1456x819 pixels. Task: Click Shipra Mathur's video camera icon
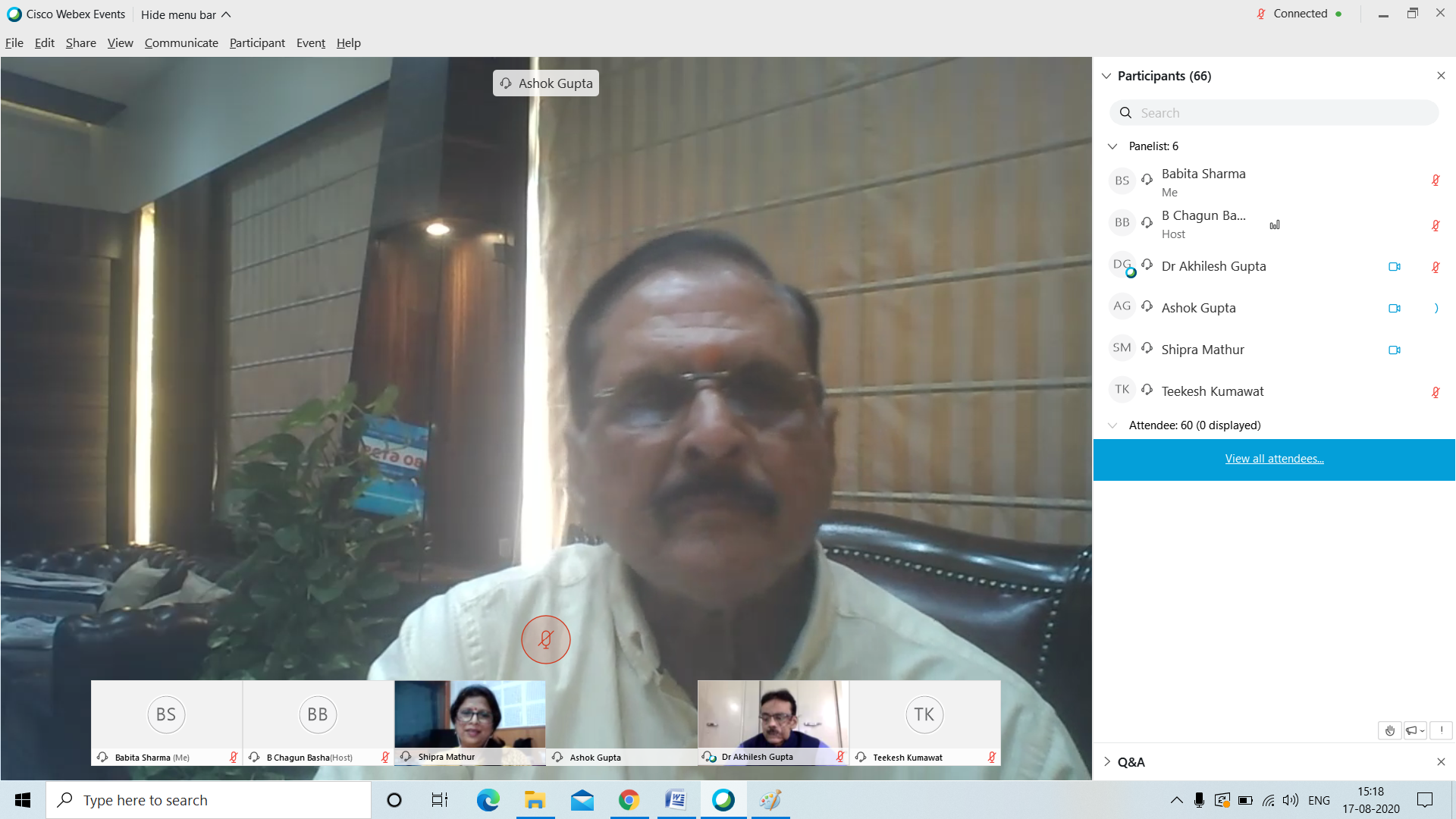point(1394,350)
